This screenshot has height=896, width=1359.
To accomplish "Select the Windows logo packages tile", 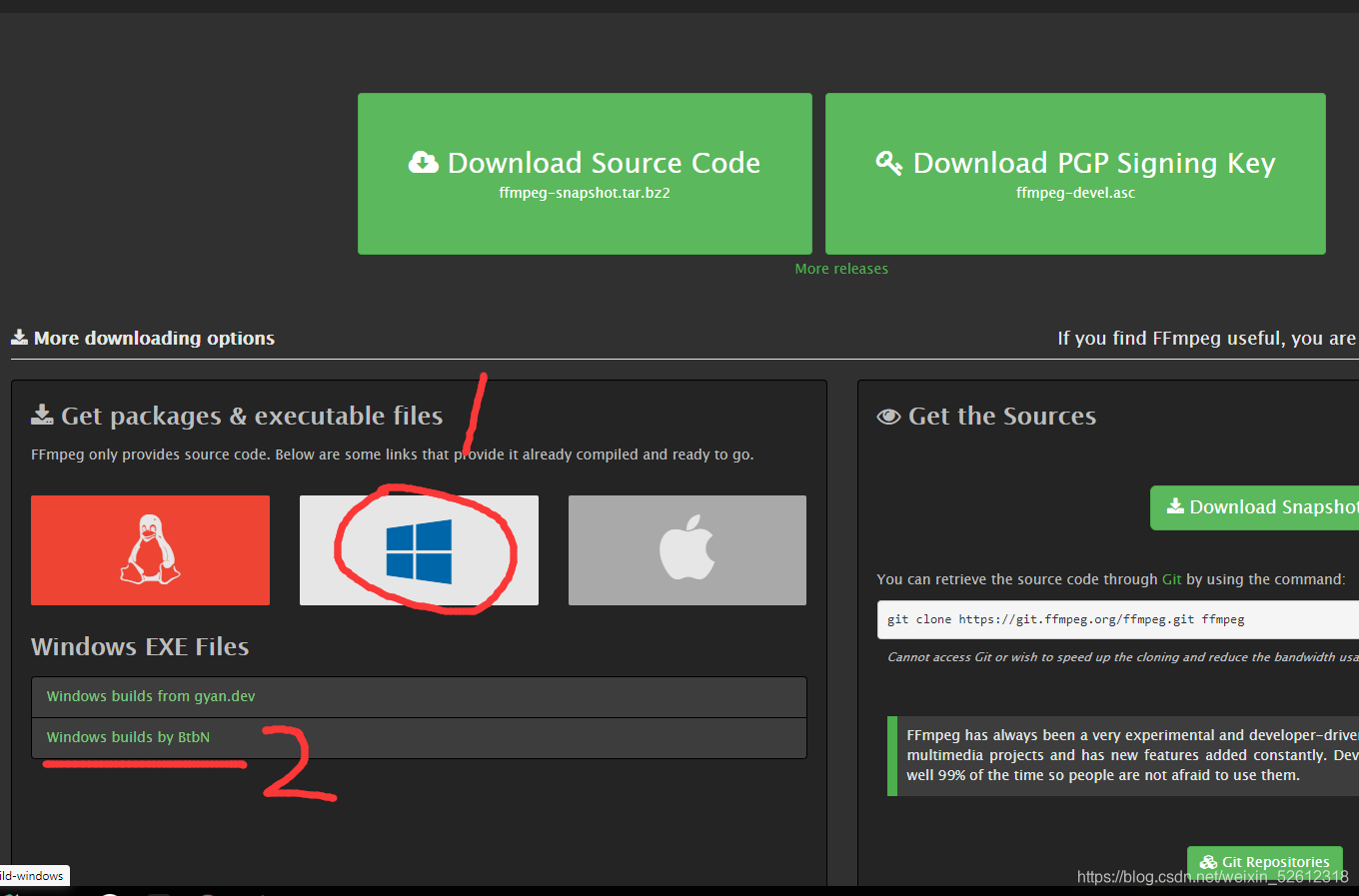I will point(419,550).
